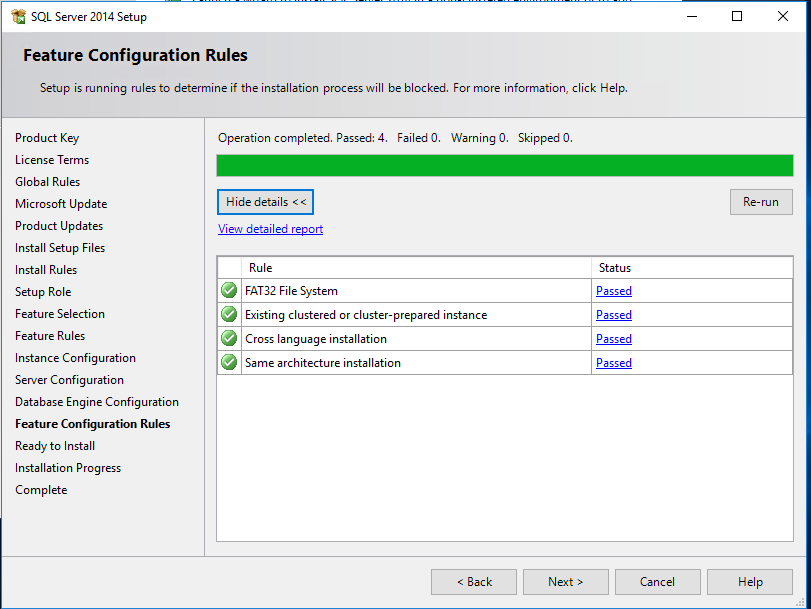Image resolution: width=811 pixels, height=609 pixels.
Task: Click the FAT32 File System rule text
Action: point(291,291)
